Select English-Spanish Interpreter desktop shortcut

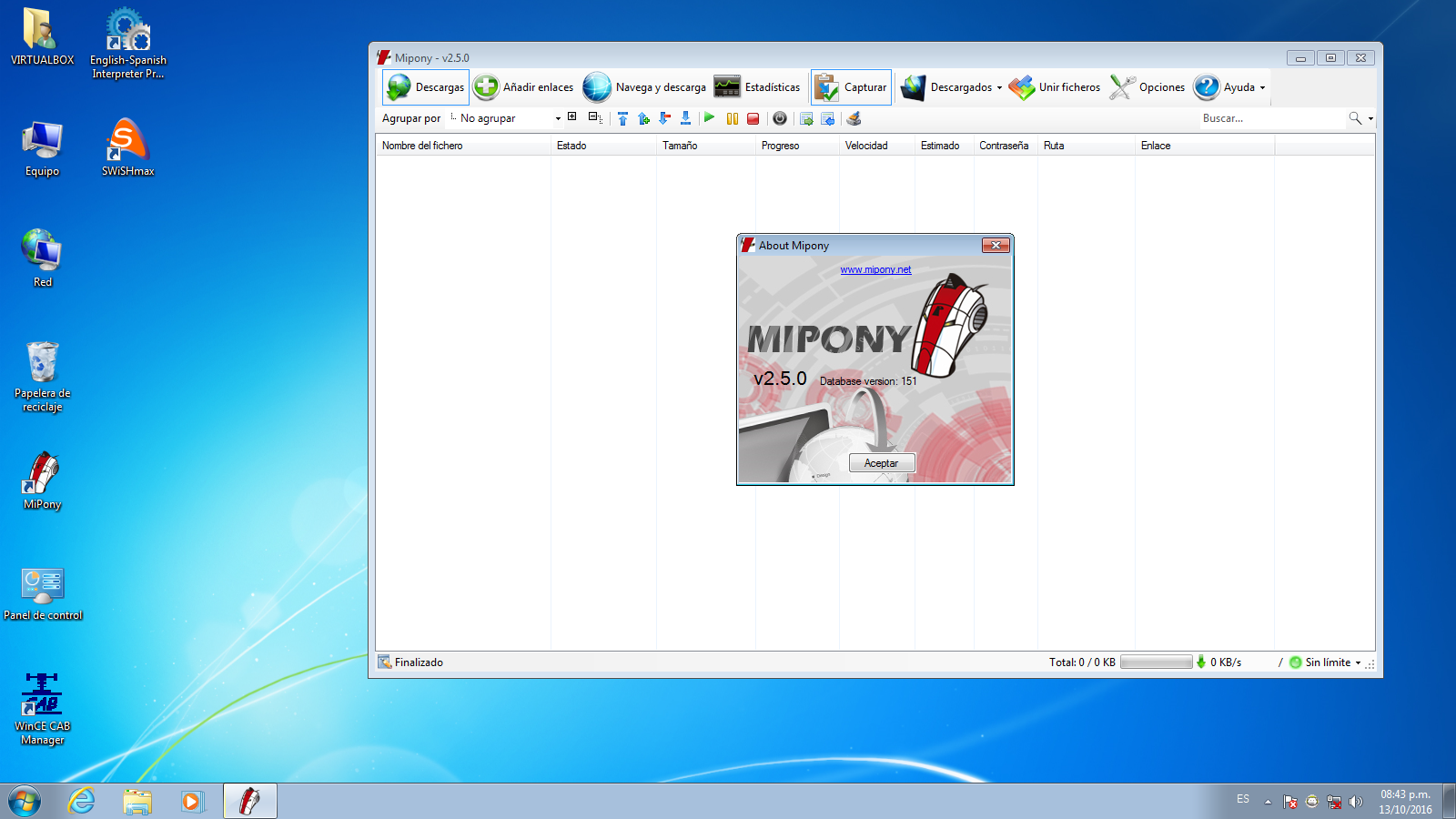point(128,44)
